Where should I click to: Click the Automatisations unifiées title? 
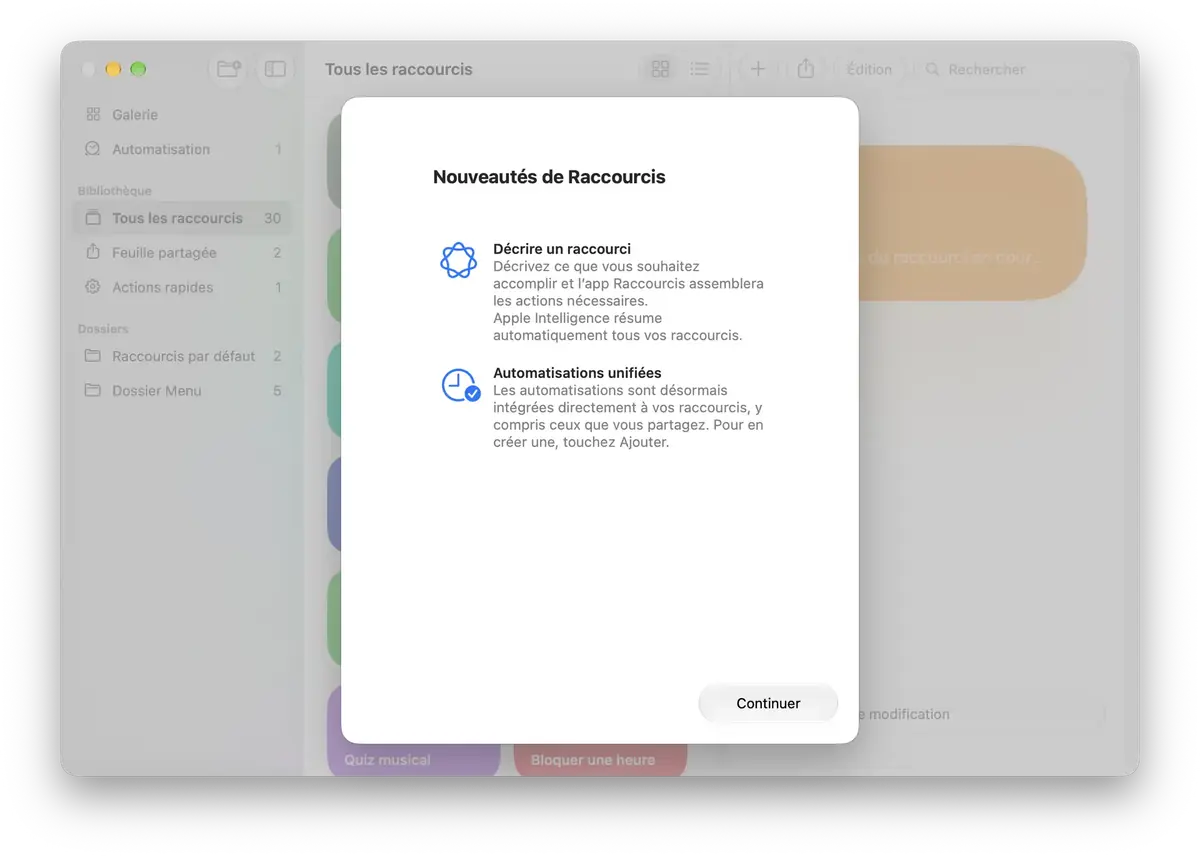[577, 373]
